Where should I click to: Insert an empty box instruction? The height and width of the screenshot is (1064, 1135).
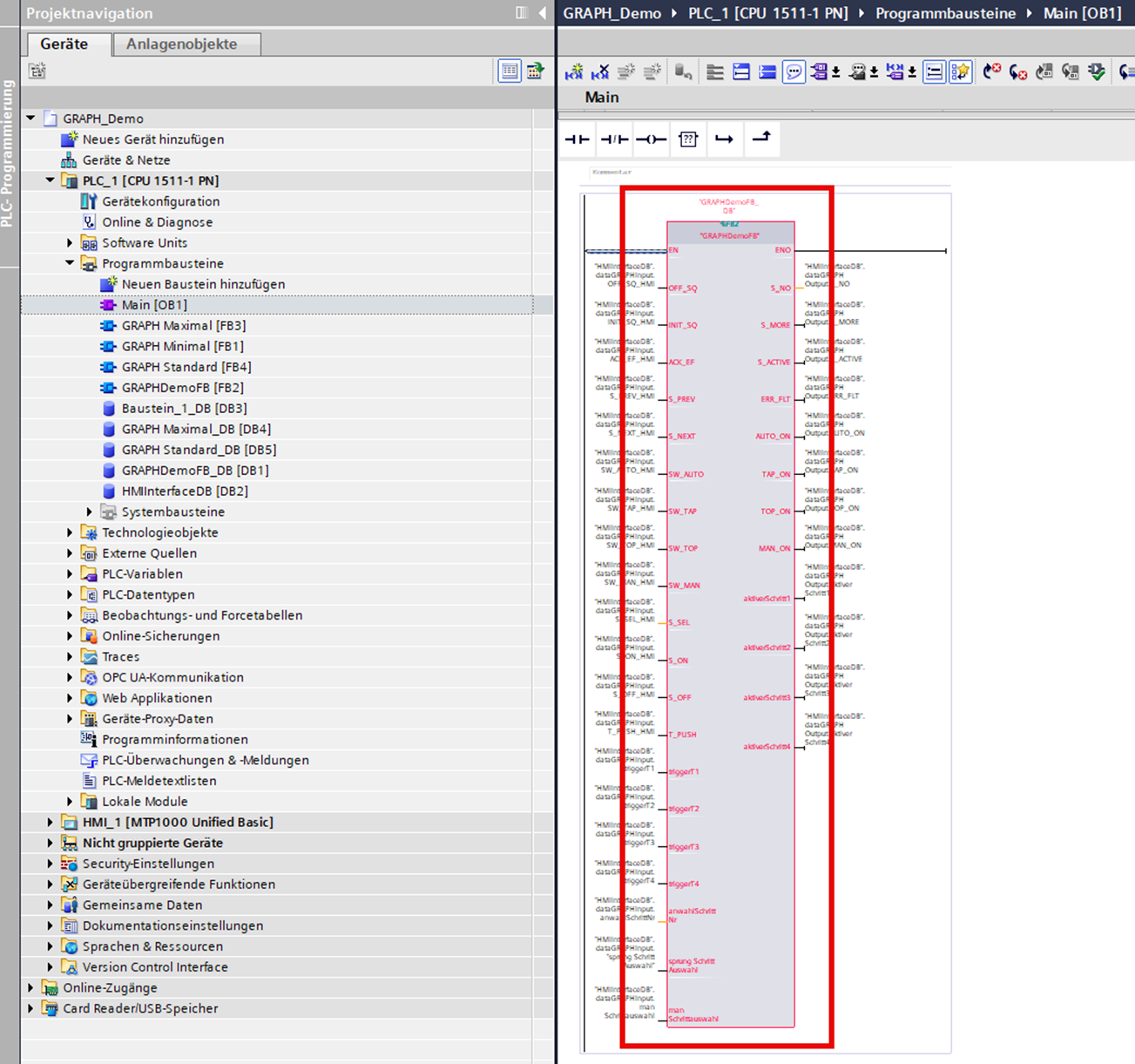coord(688,139)
